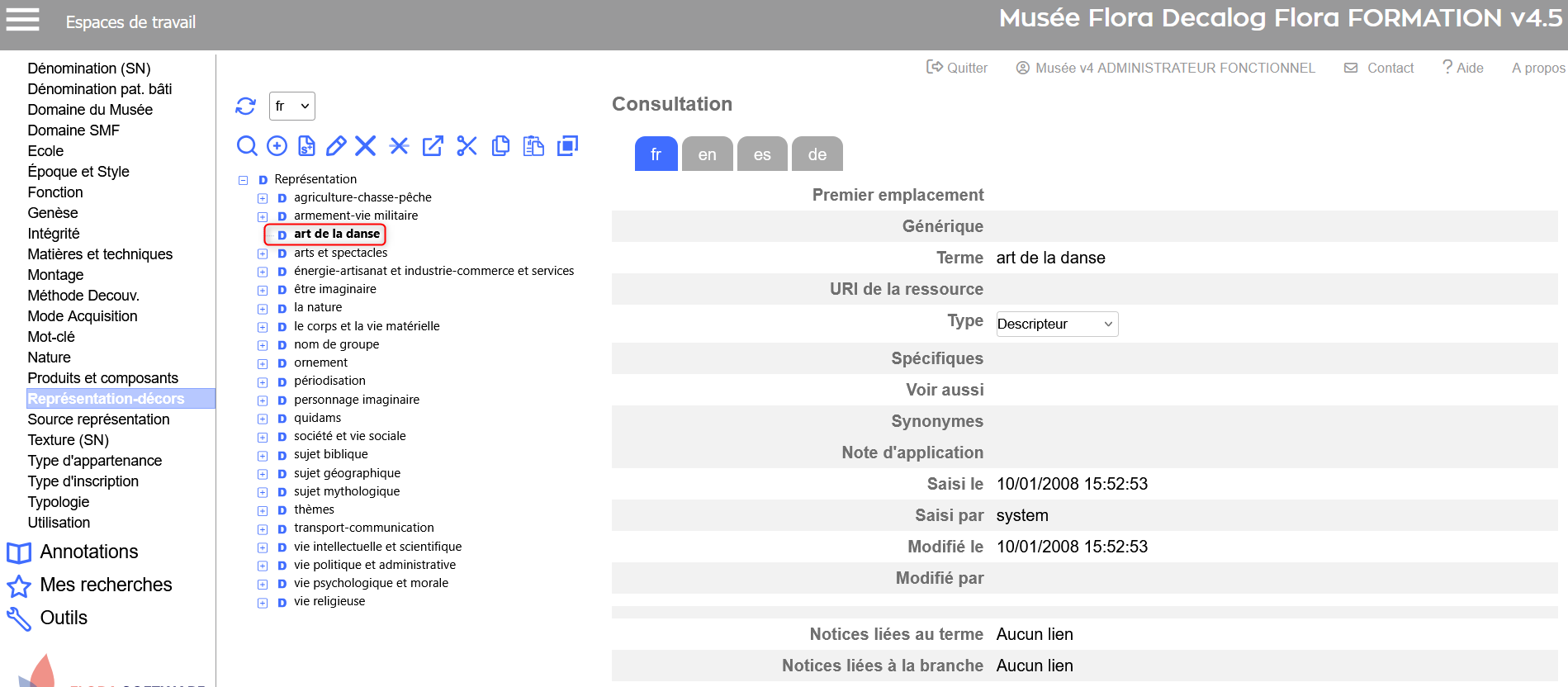Click the copy term icon

[x=500, y=146]
